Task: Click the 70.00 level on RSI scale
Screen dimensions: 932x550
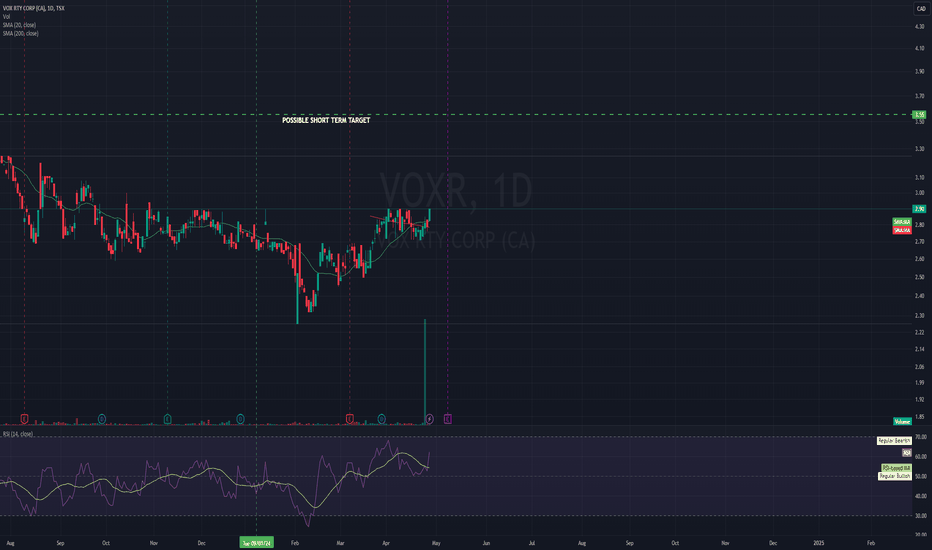Action: click(921, 437)
